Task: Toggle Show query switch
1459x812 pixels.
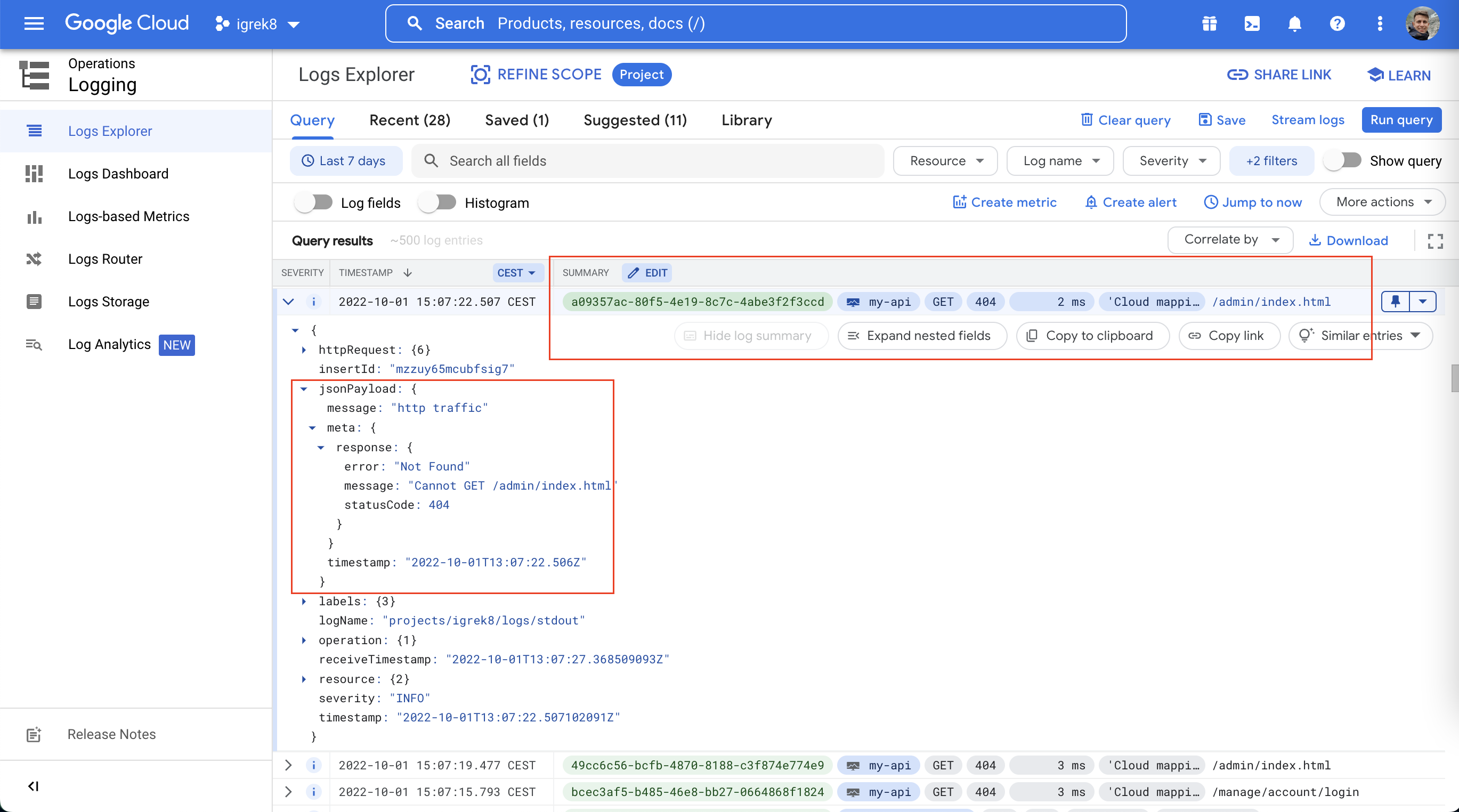Action: [1343, 161]
